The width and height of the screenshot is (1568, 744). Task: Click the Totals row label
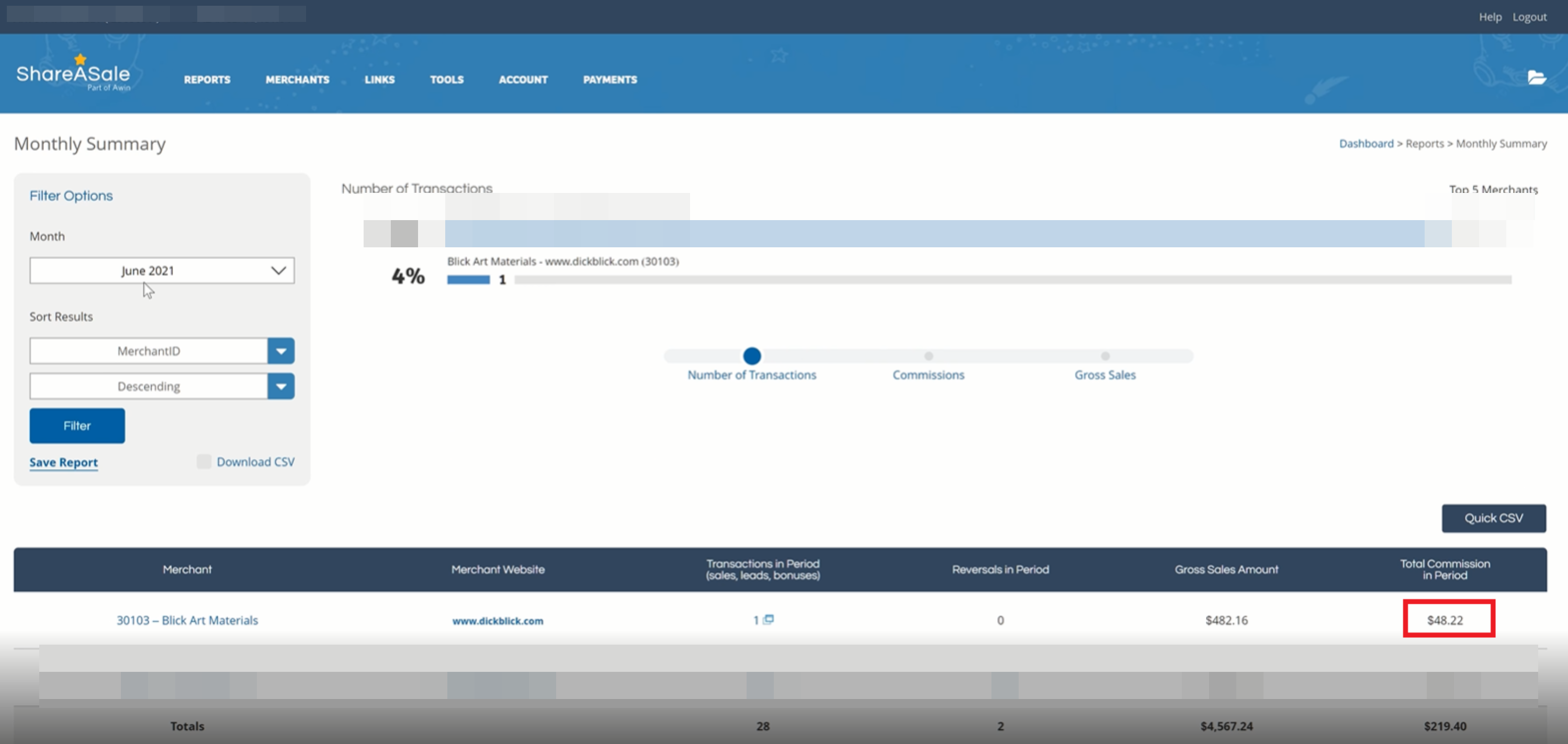[x=187, y=726]
